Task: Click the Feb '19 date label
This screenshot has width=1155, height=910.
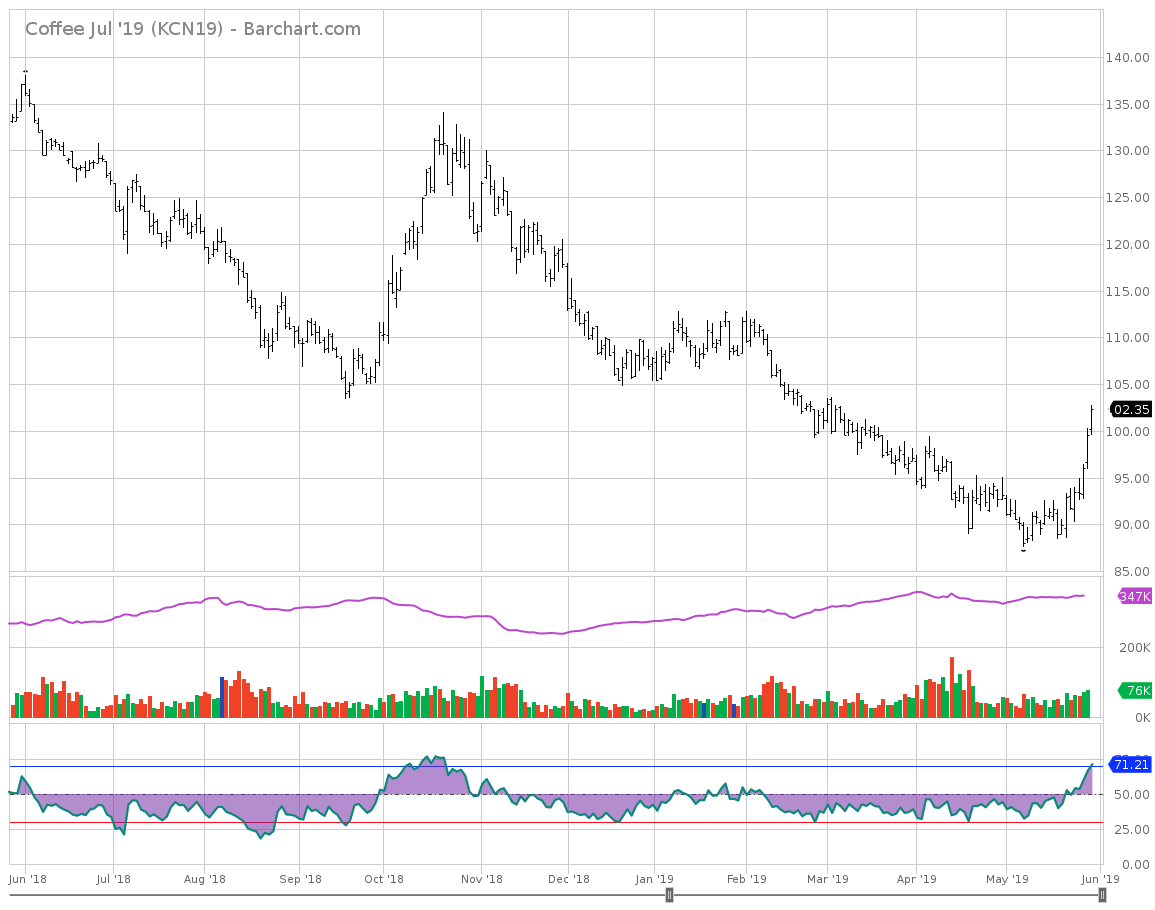Action: [746, 878]
